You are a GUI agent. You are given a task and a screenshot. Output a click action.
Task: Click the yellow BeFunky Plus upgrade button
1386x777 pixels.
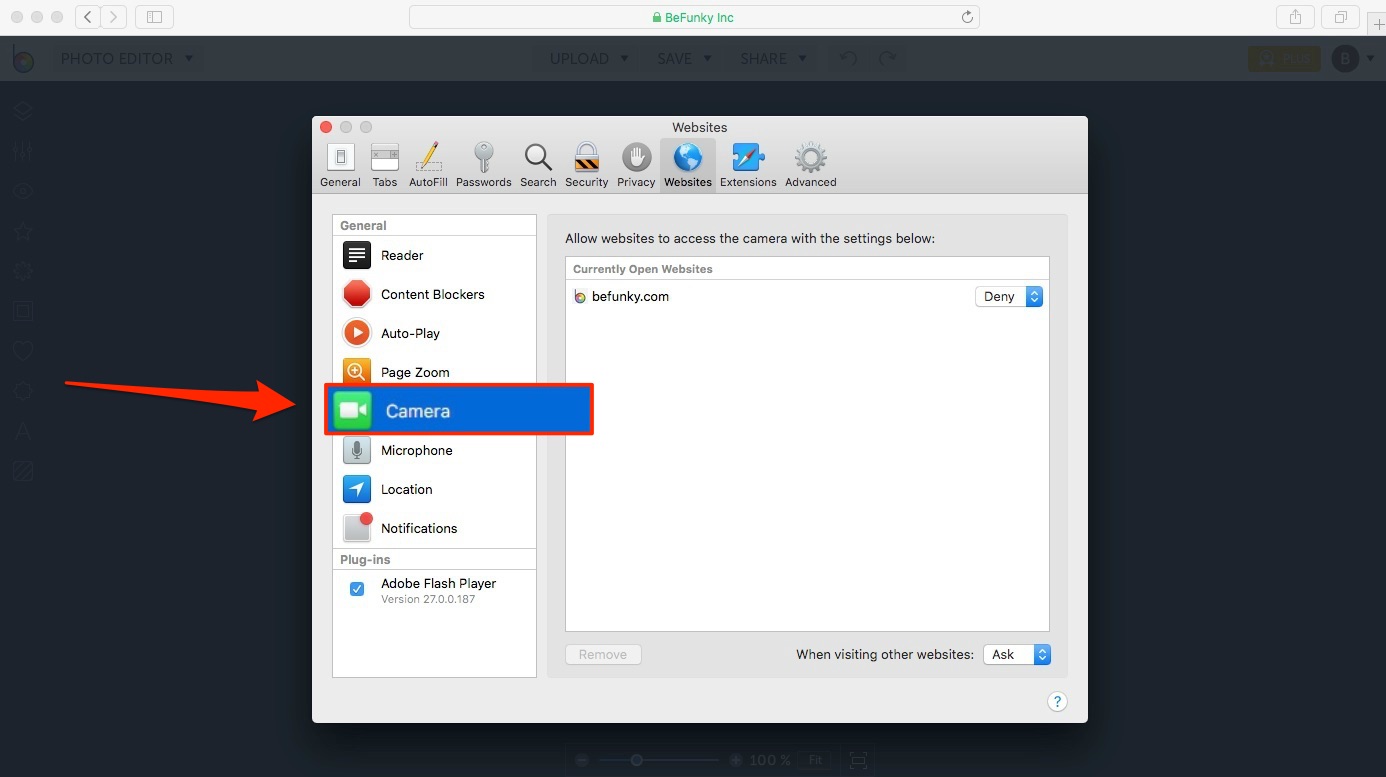click(1284, 59)
